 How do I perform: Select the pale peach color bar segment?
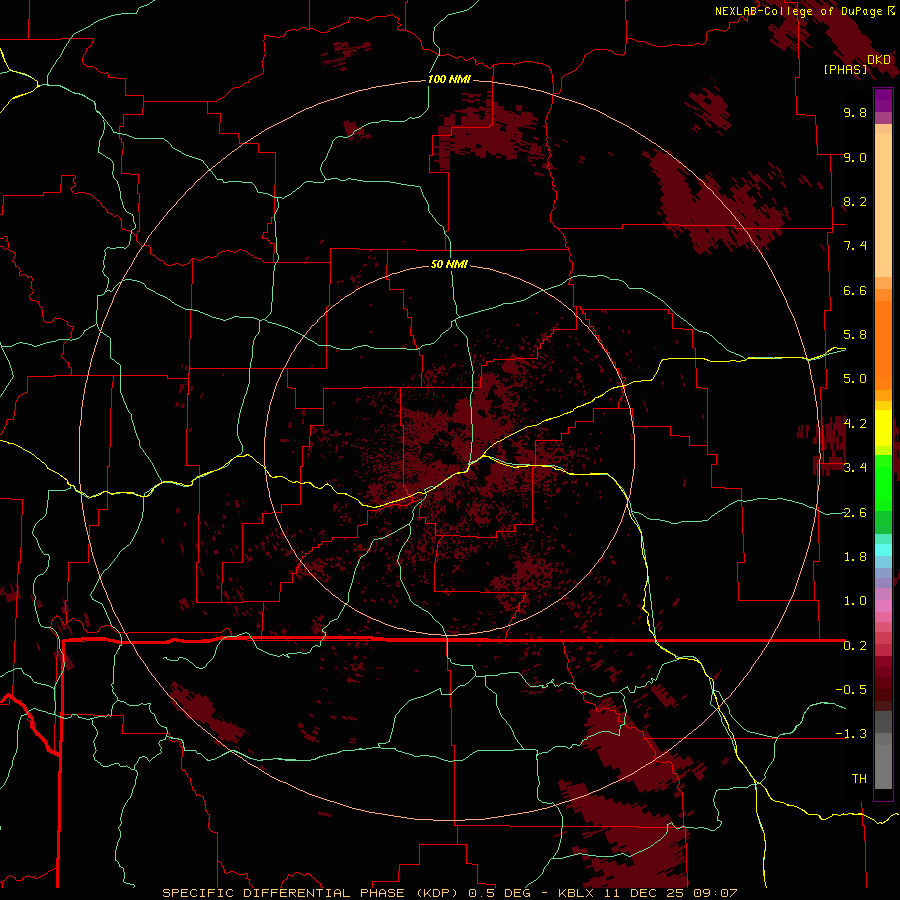[883, 205]
